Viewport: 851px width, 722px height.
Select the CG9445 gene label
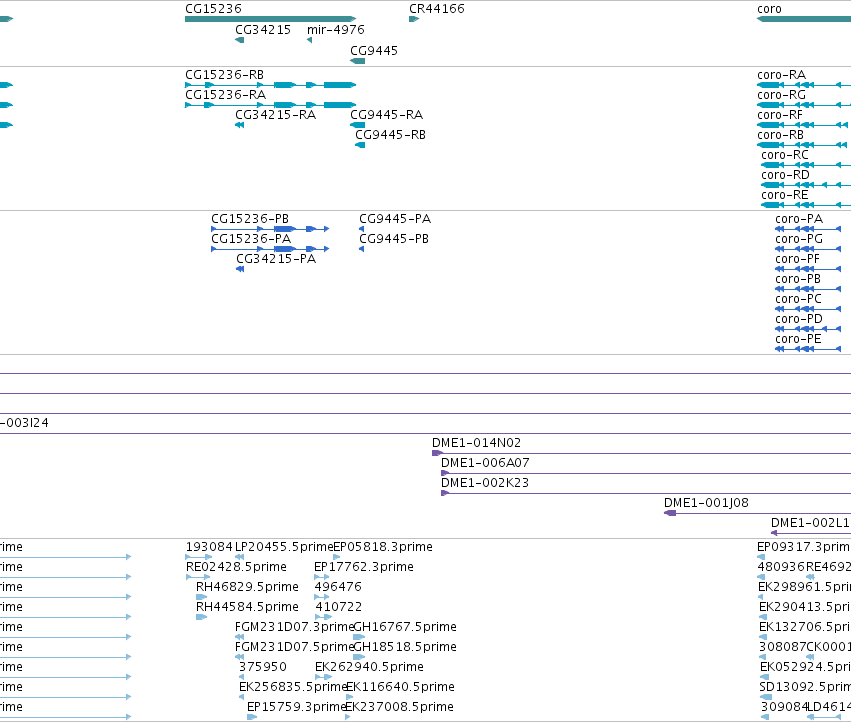(374, 51)
